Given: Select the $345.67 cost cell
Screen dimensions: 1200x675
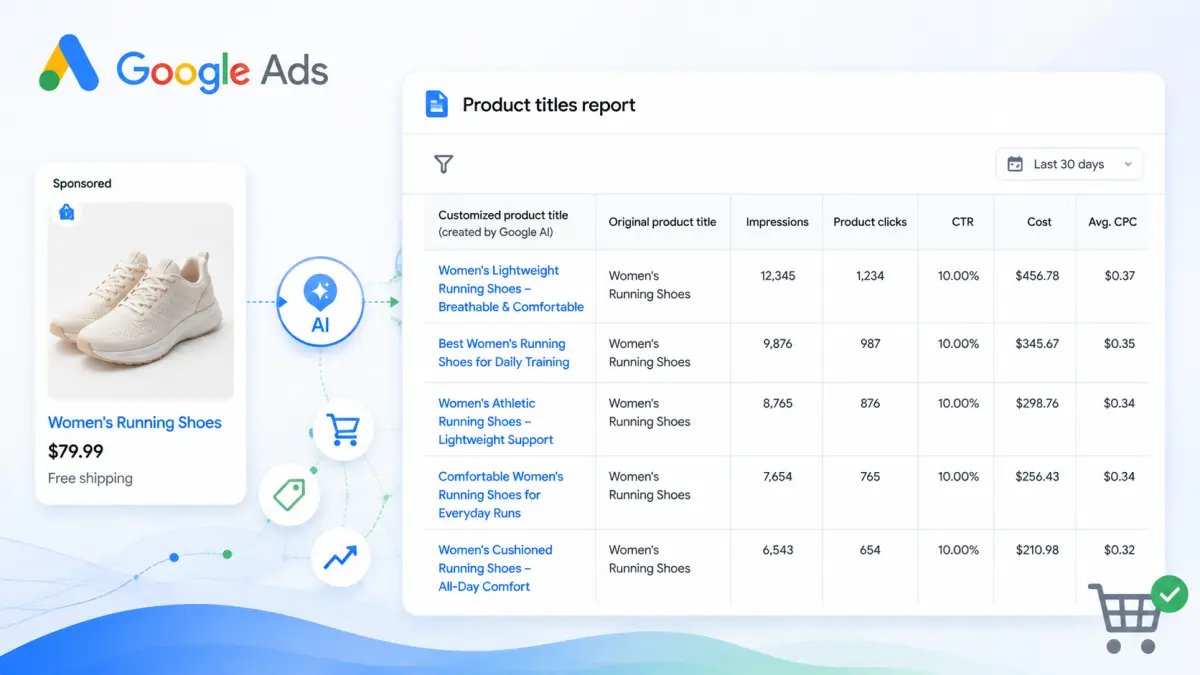Looking at the screenshot, I should coord(1037,343).
